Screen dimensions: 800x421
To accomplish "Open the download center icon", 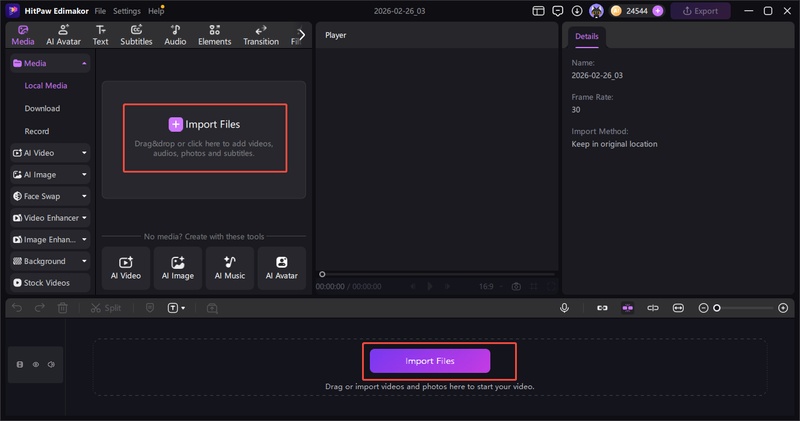I will [x=577, y=11].
